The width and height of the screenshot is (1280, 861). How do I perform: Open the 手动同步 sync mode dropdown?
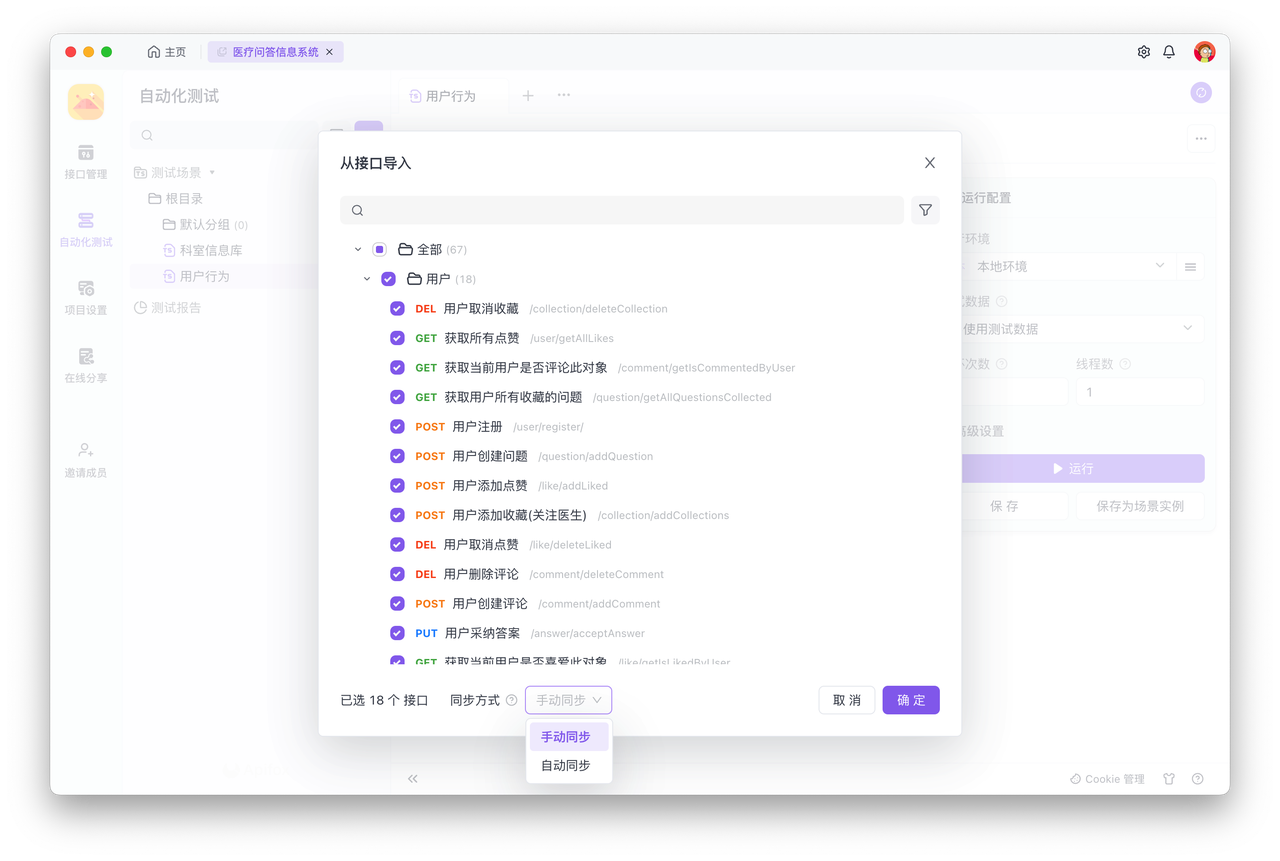click(568, 700)
